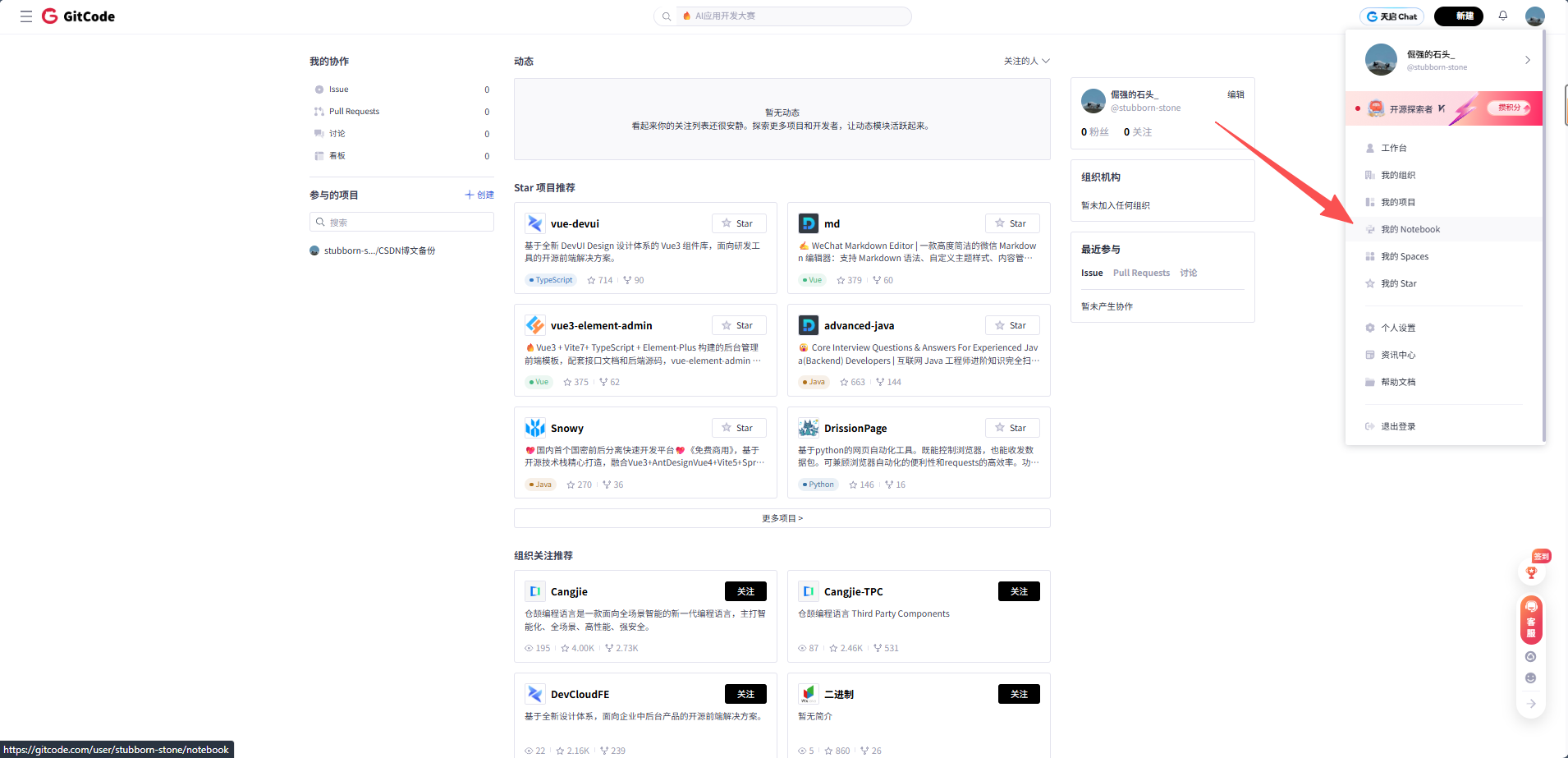Star the DrissionPage repository
The image size is (1568, 758).
click(x=1012, y=427)
